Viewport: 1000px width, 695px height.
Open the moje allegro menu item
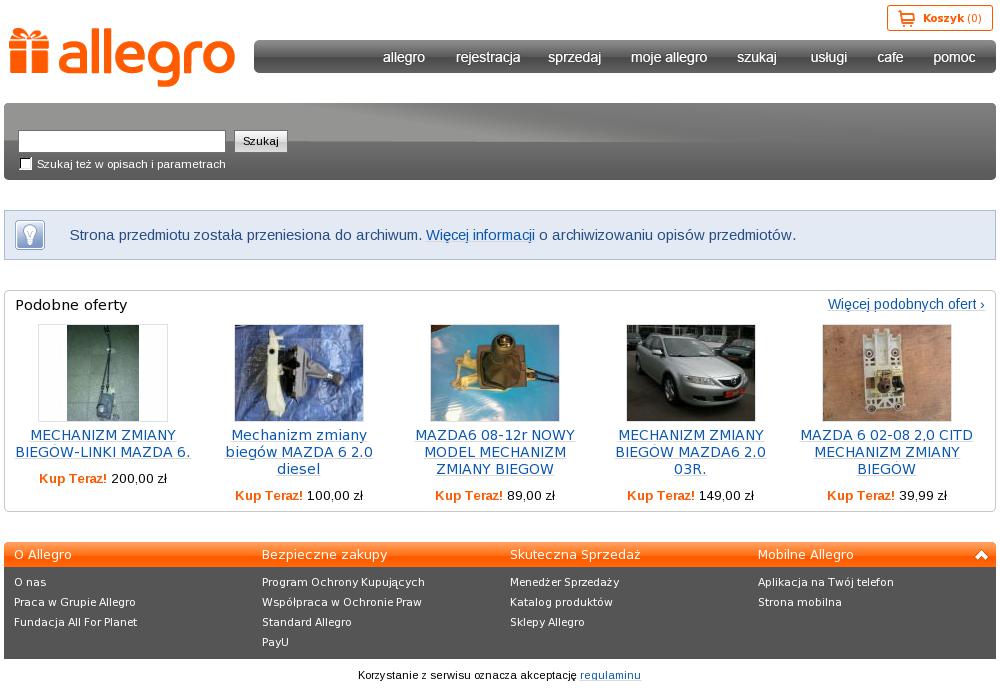(669, 57)
